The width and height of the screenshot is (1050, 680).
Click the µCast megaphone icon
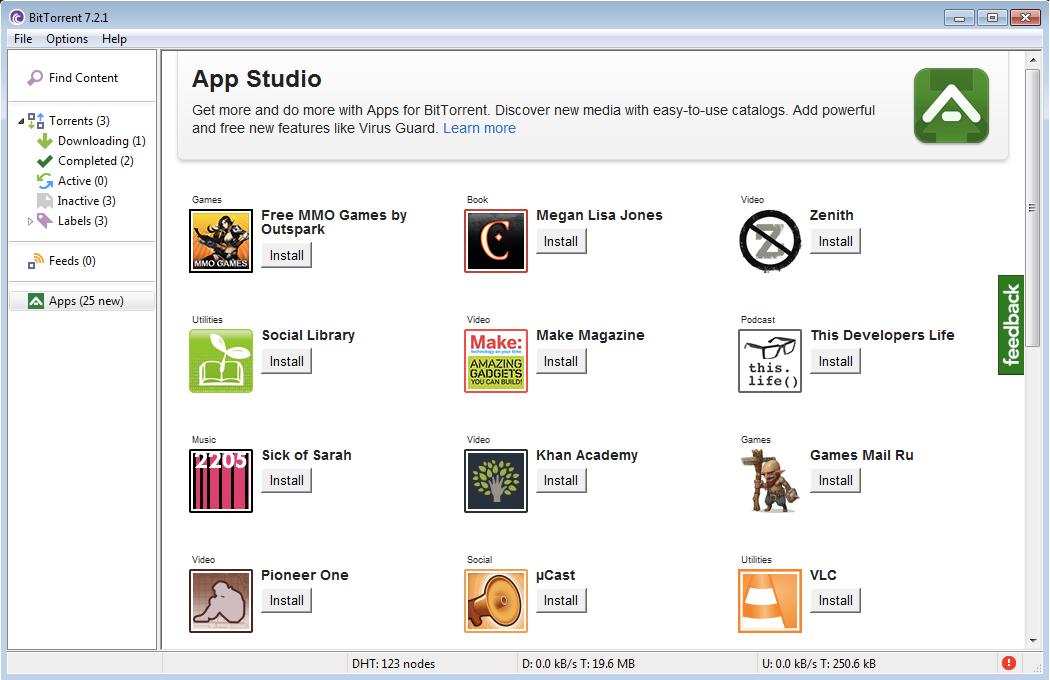pyautogui.click(x=496, y=601)
